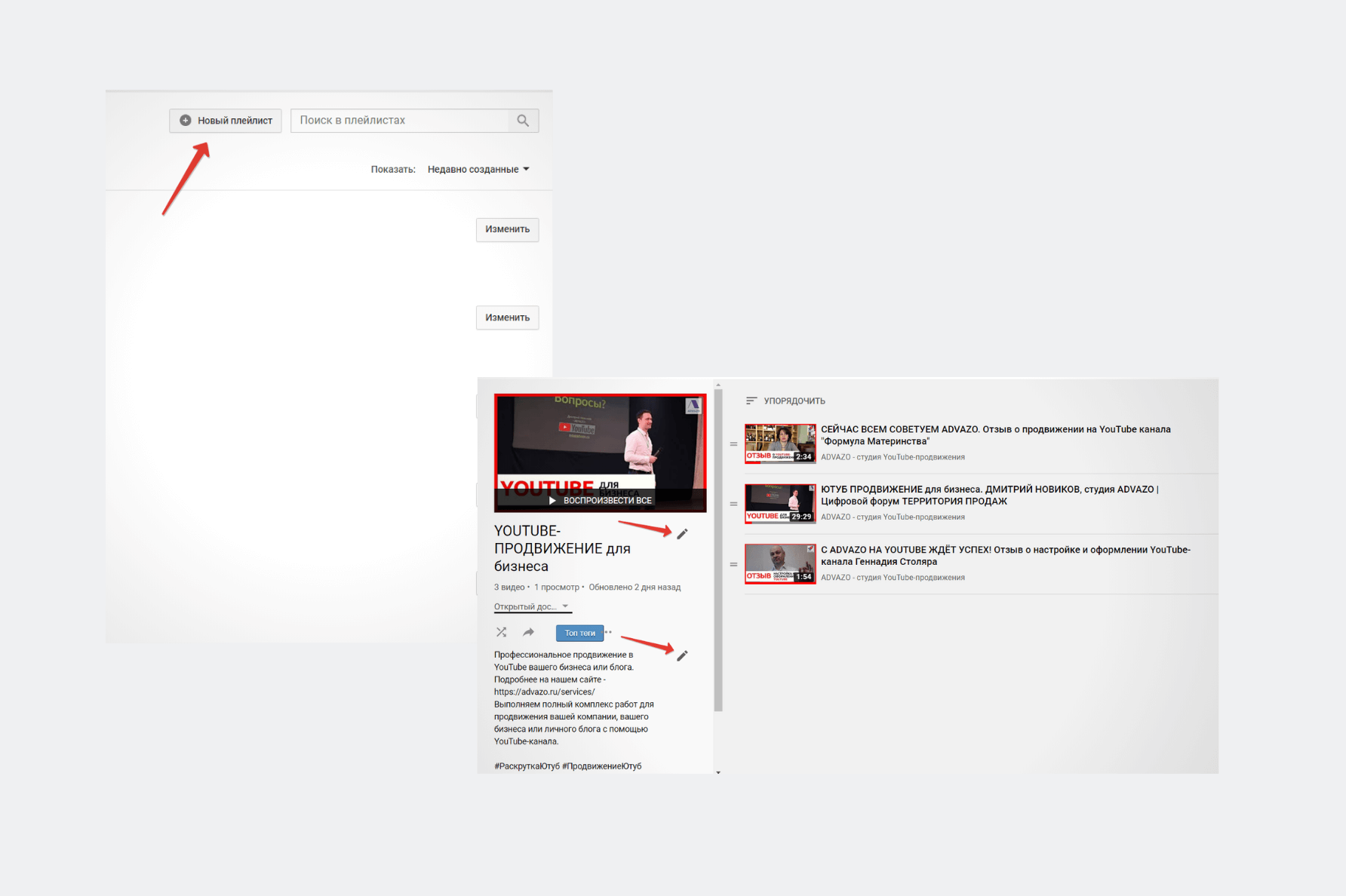Click pencil icon to edit playlist title
Screen dimensions: 1346x896
[x=682, y=534]
